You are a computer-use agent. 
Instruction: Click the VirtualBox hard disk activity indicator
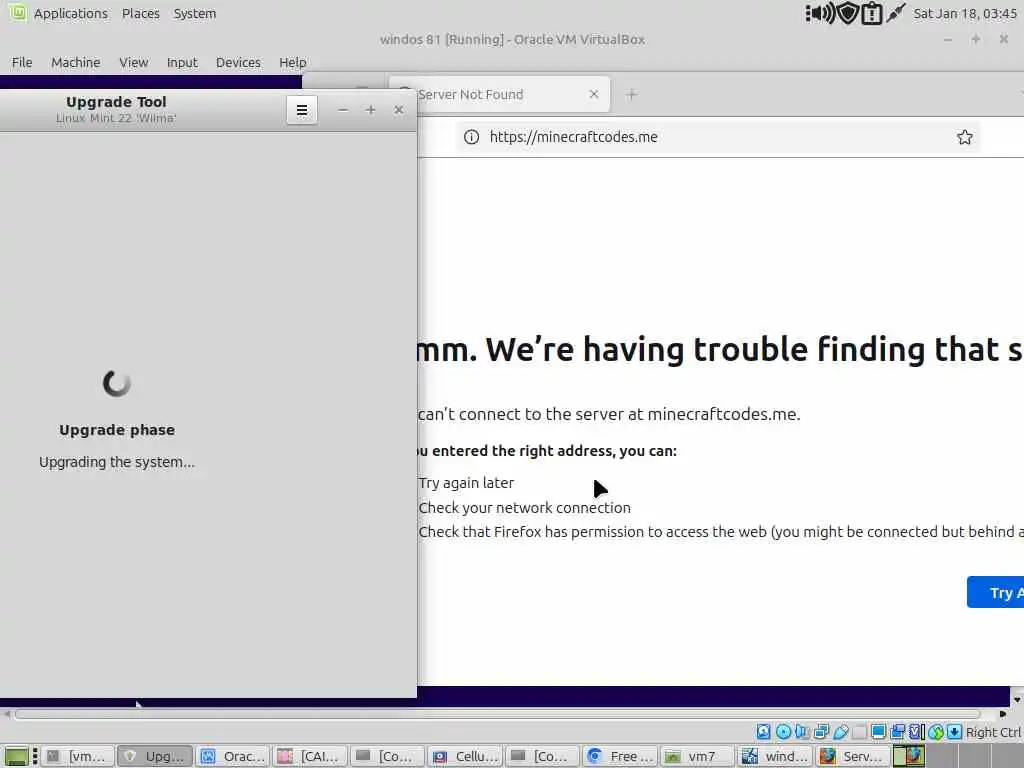tap(763, 732)
